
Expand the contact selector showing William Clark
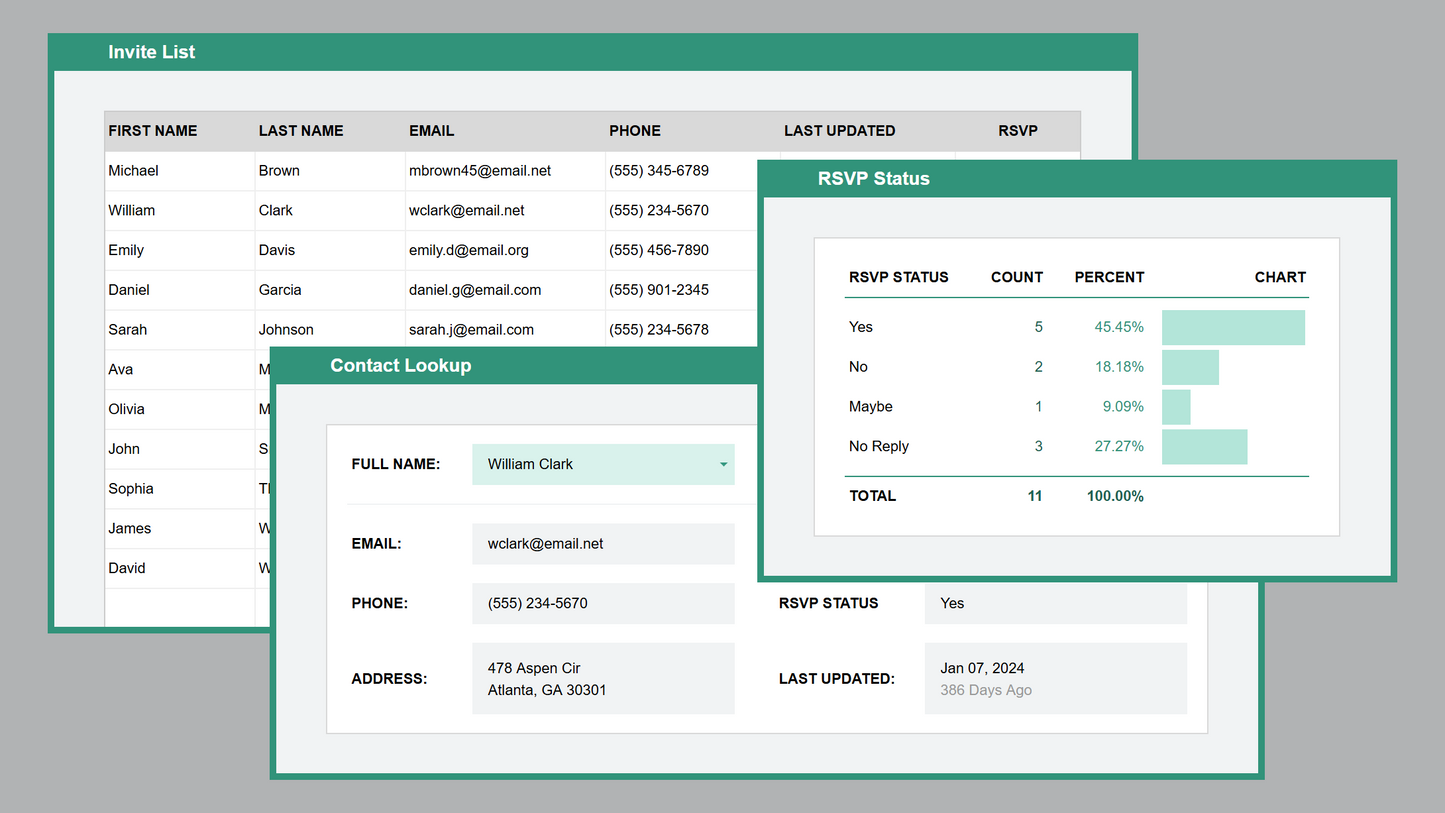[603, 464]
